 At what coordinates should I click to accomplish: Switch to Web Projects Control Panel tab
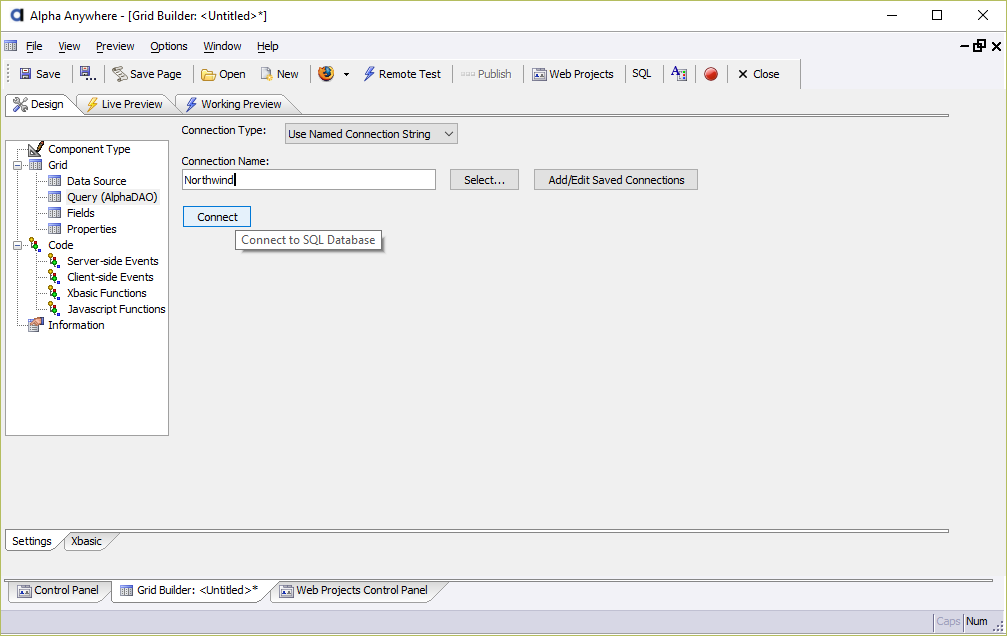pos(354,590)
